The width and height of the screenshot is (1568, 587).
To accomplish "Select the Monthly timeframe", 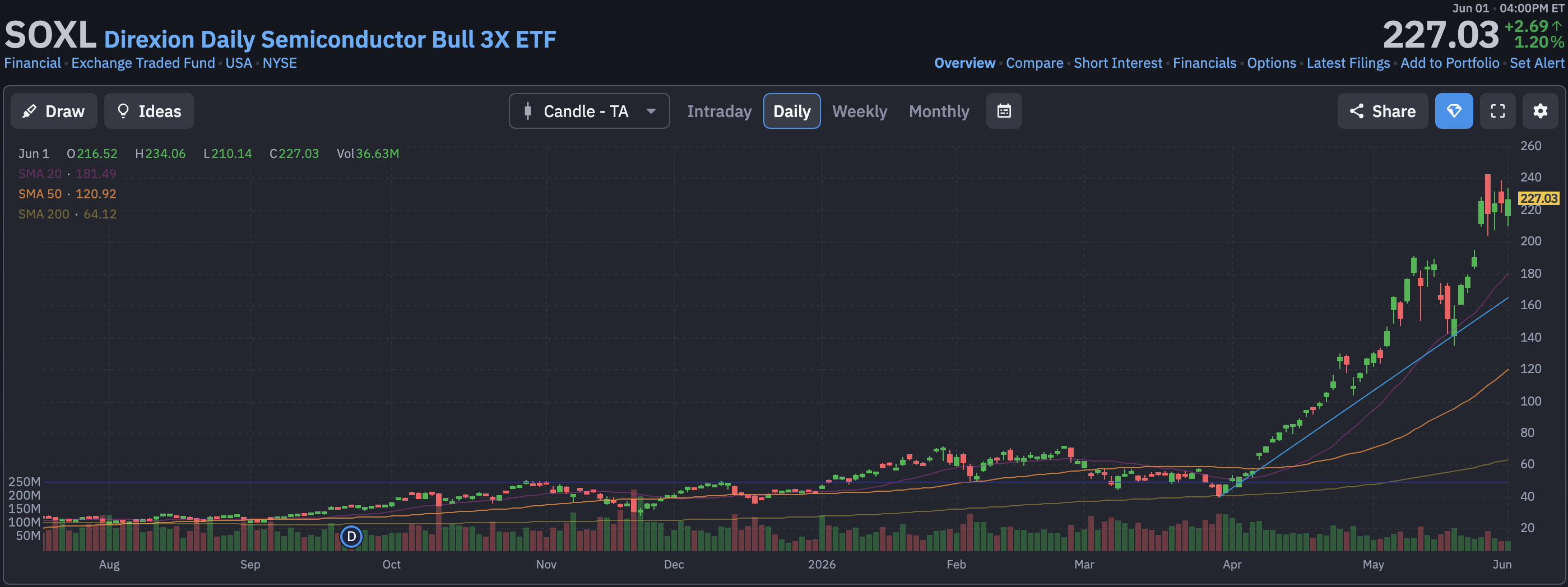I will [939, 111].
